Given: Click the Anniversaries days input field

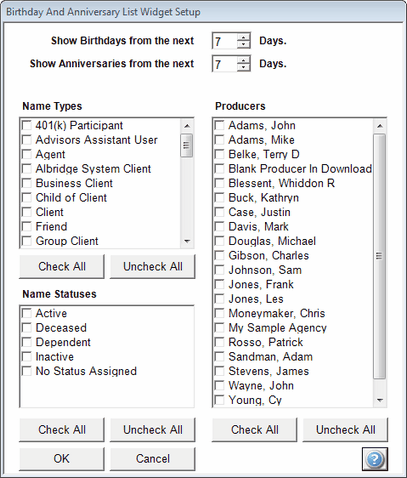Looking at the screenshot, I should pos(225,64).
